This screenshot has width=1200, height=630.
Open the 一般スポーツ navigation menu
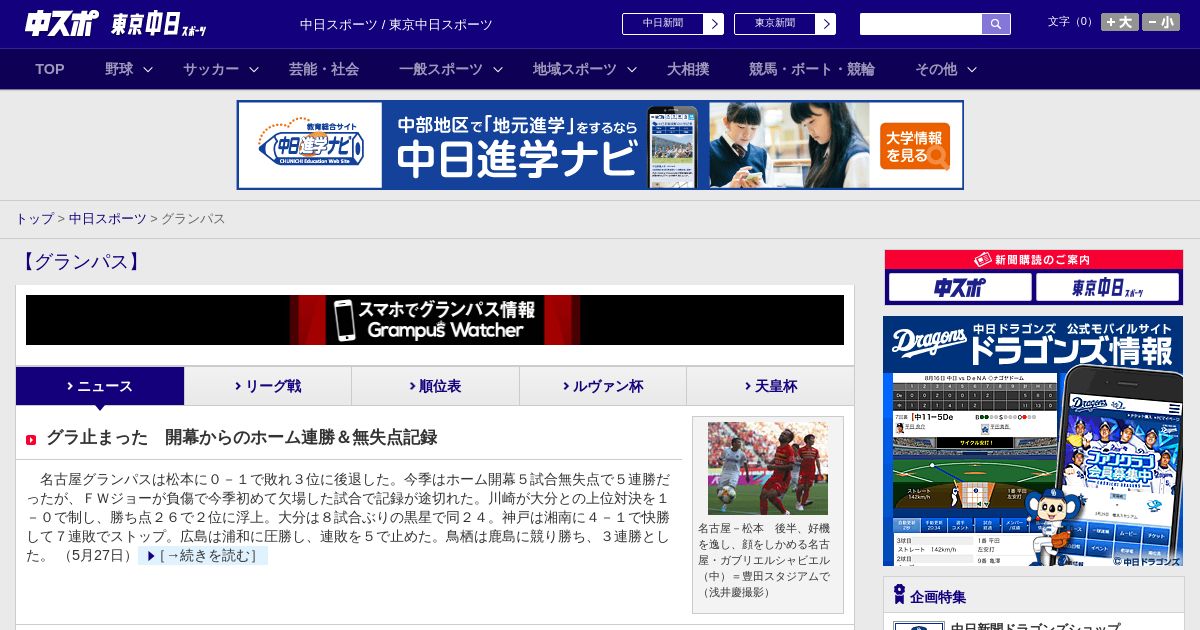click(x=441, y=69)
